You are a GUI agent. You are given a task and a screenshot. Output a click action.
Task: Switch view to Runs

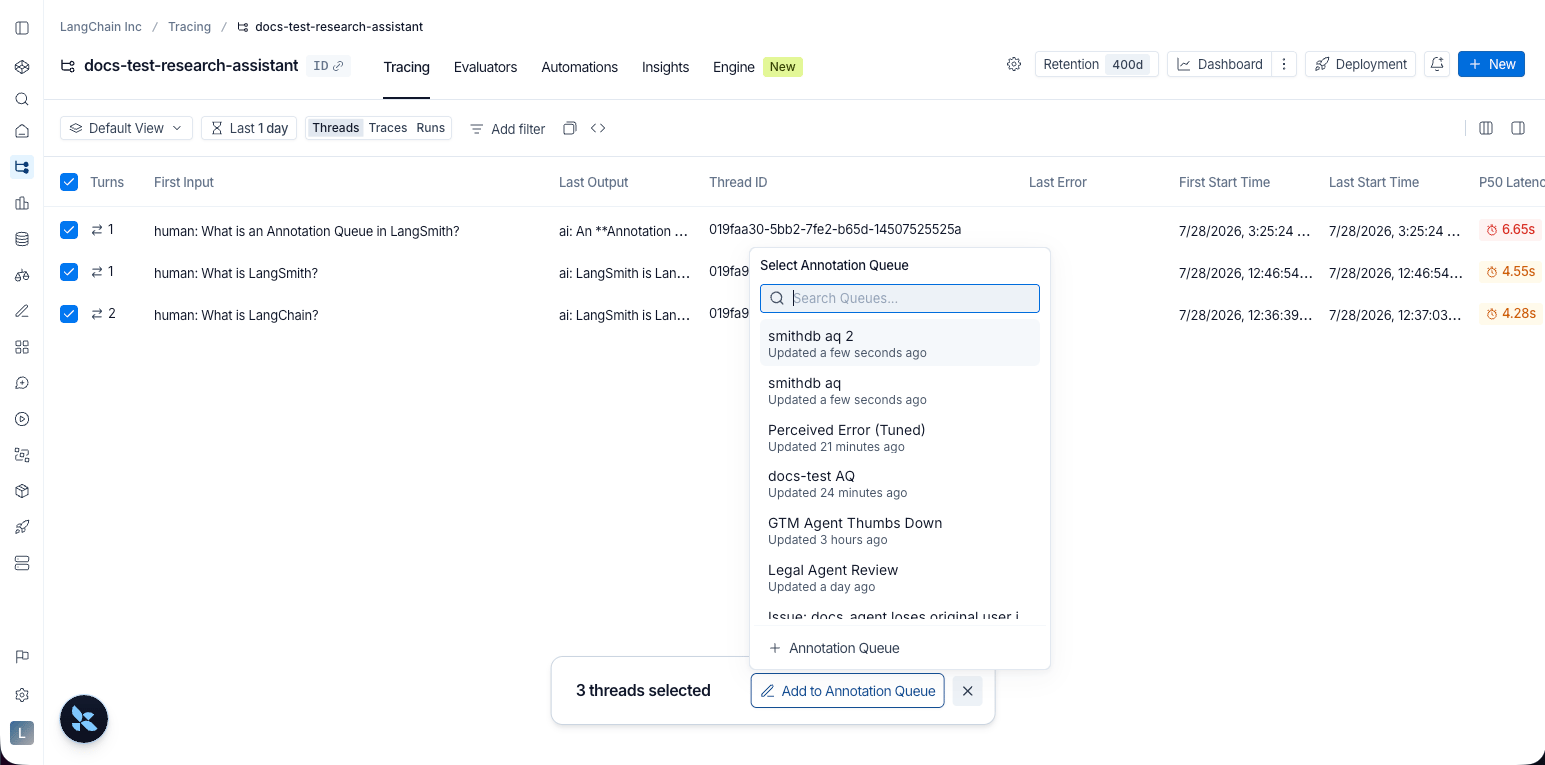(431, 128)
